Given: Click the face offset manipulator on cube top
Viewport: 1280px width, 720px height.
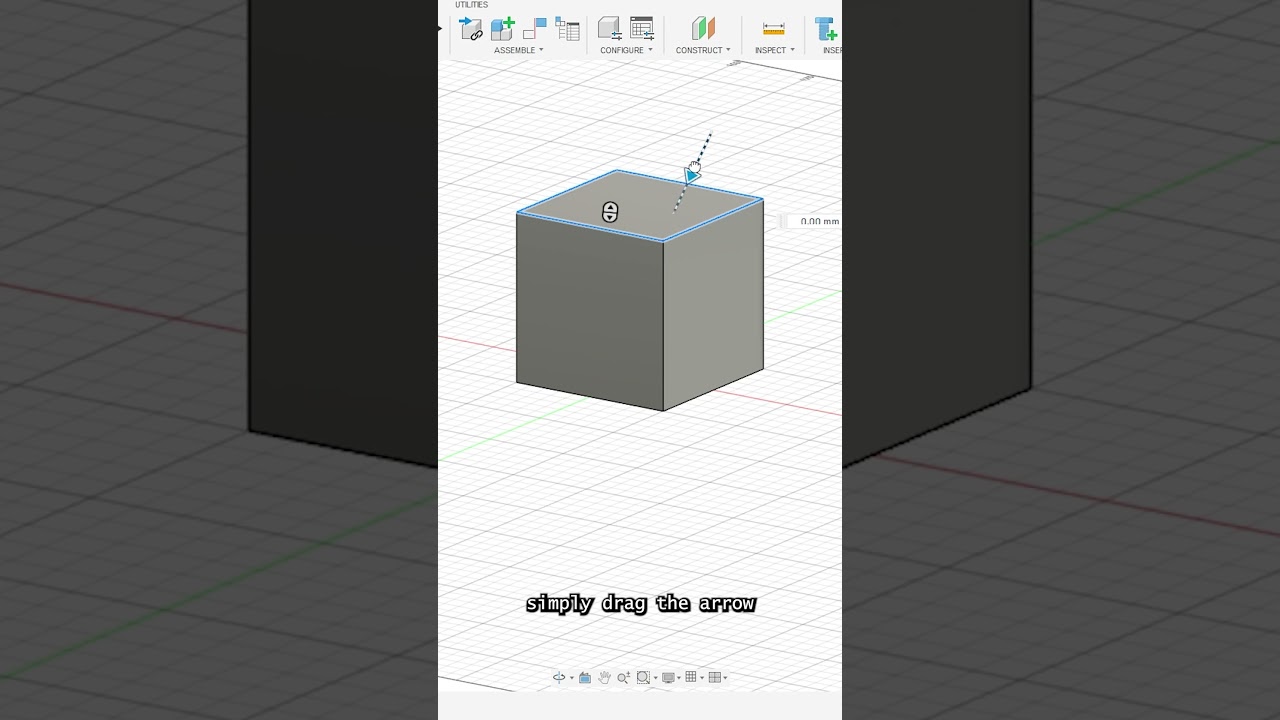Looking at the screenshot, I should (x=610, y=212).
